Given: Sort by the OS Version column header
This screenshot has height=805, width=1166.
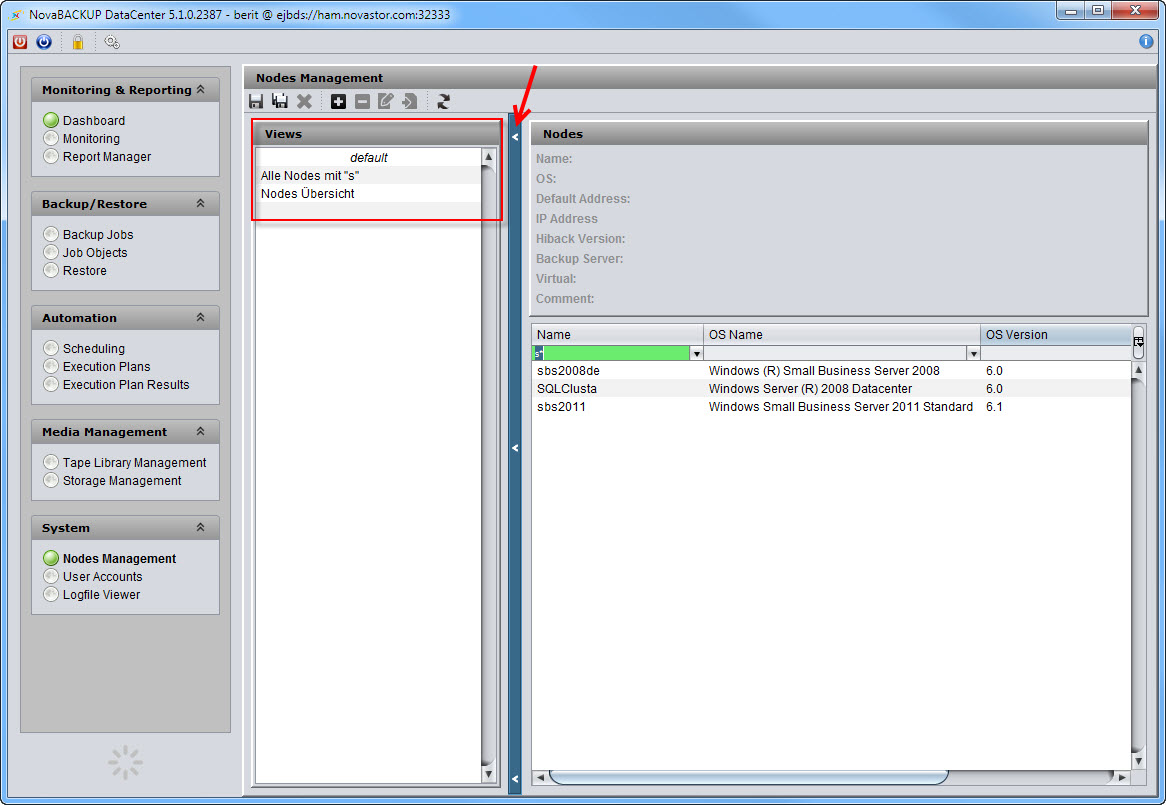Looking at the screenshot, I should pyautogui.click(x=1056, y=334).
